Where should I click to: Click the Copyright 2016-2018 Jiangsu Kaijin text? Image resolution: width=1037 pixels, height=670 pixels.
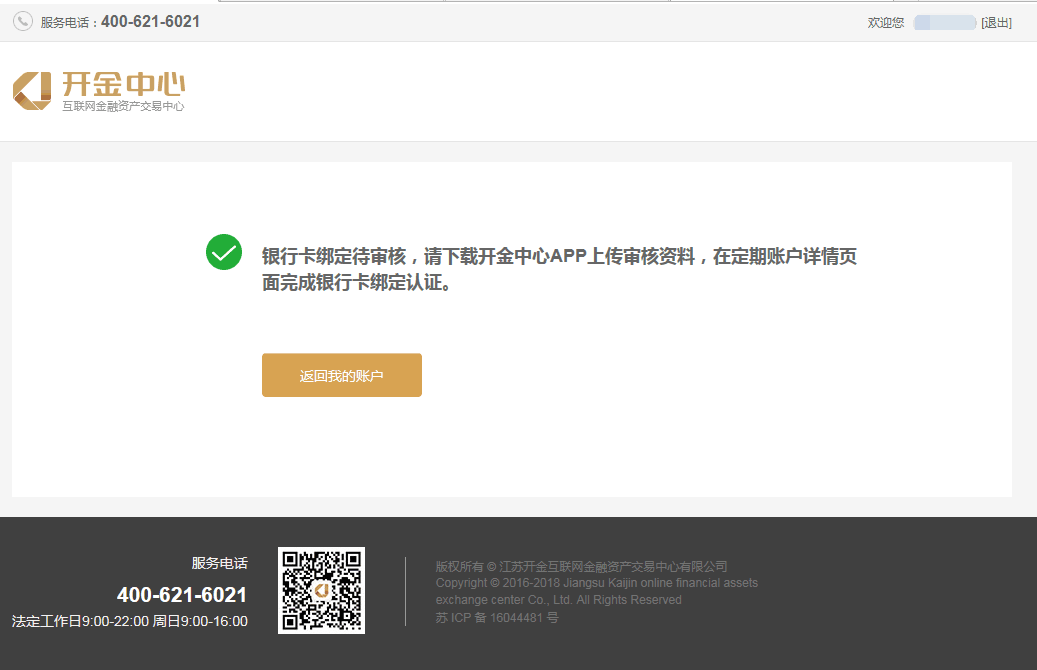[596, 583]
